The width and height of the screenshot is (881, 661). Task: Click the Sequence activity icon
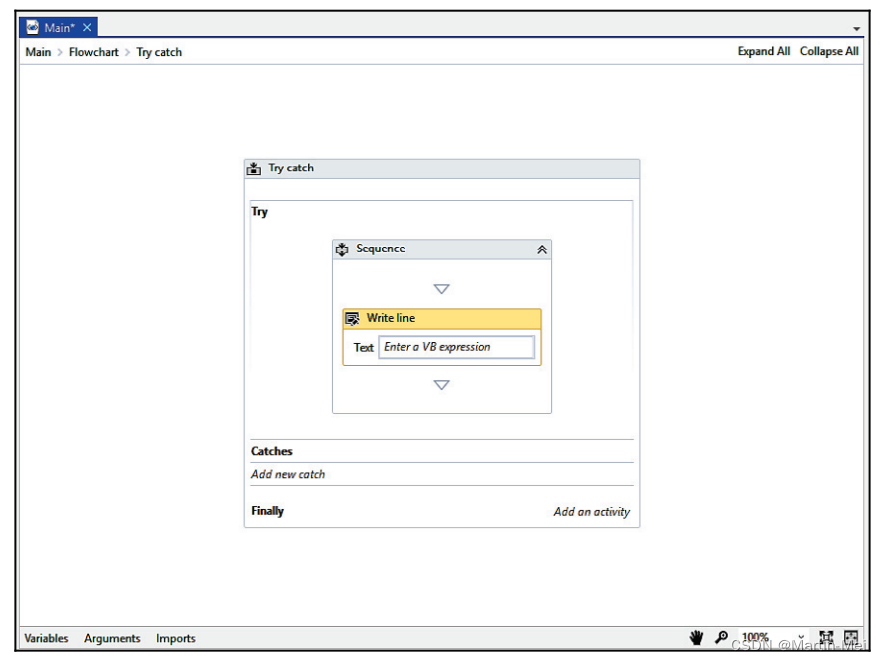click(342, 249)
